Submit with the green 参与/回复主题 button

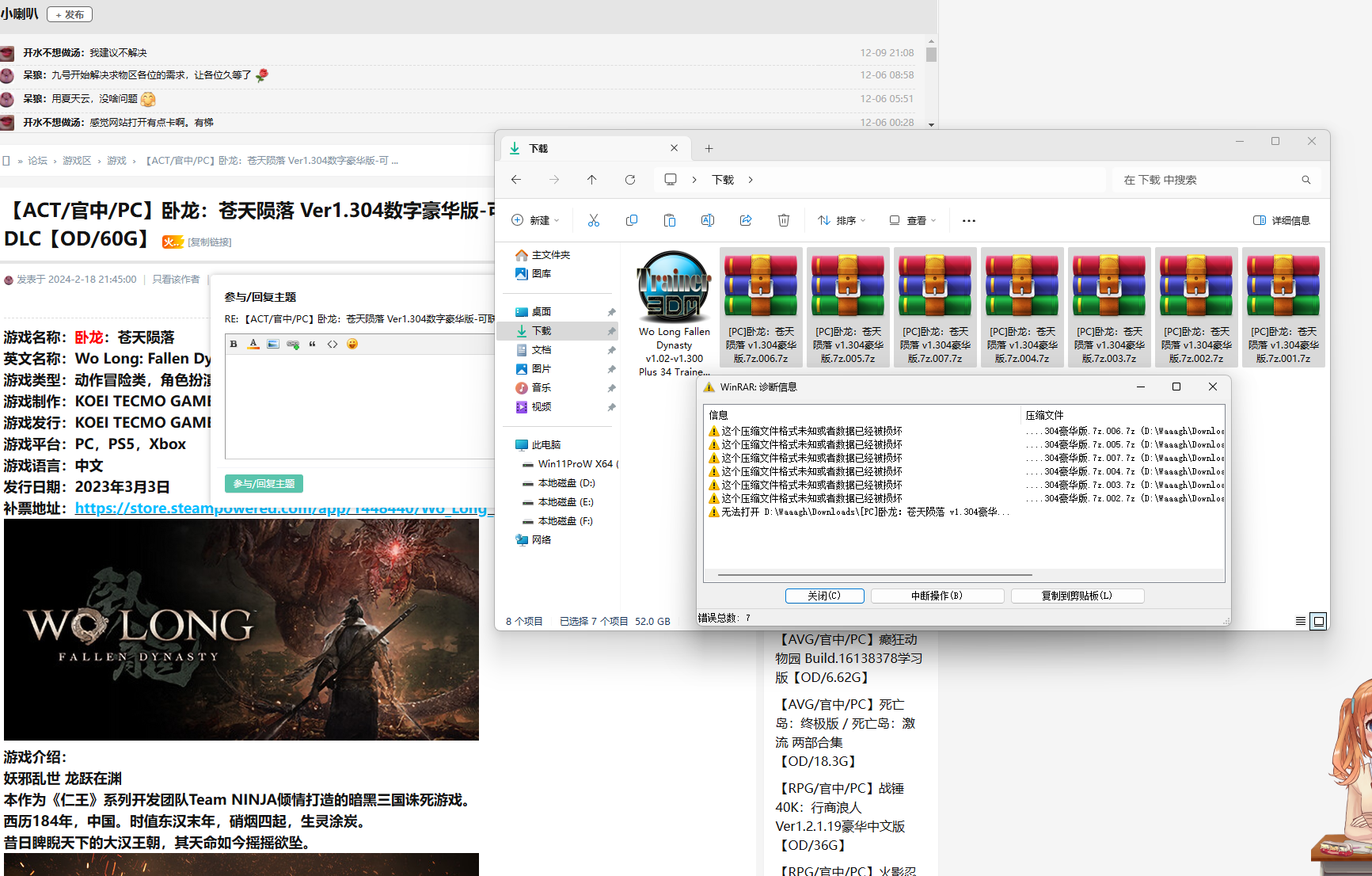(x=264, y=483)
